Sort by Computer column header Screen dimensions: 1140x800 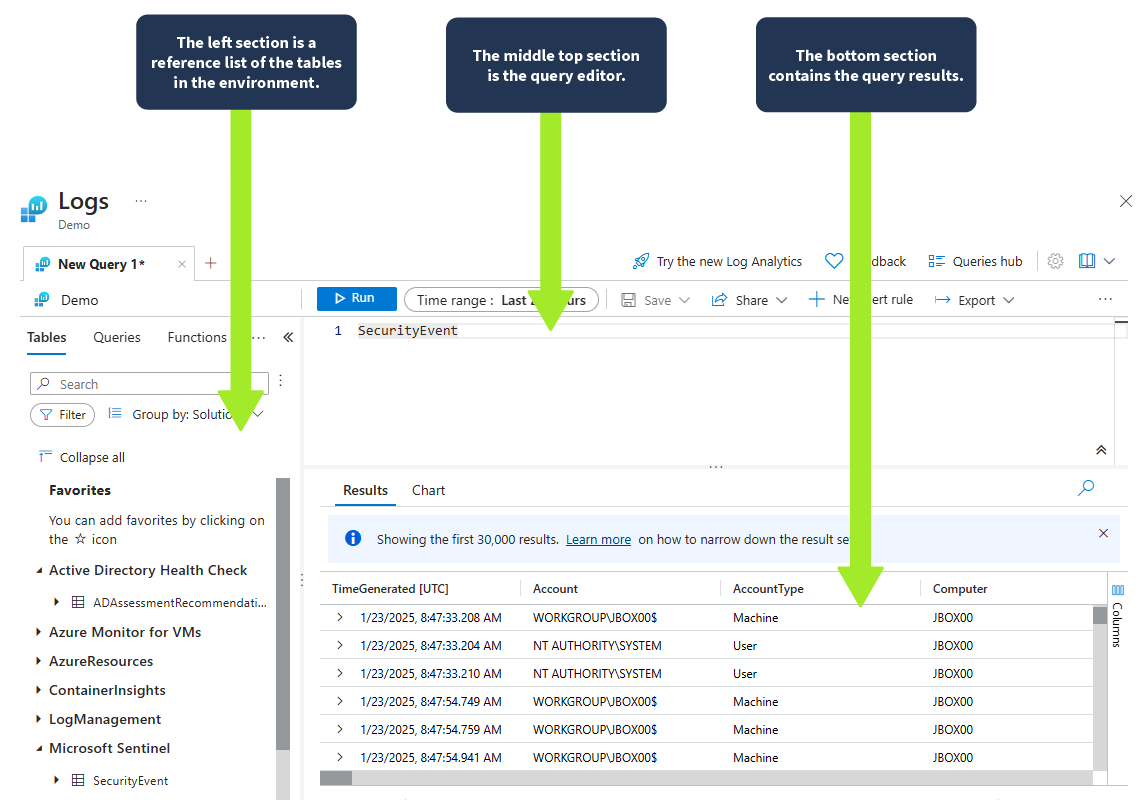point(960,589)
